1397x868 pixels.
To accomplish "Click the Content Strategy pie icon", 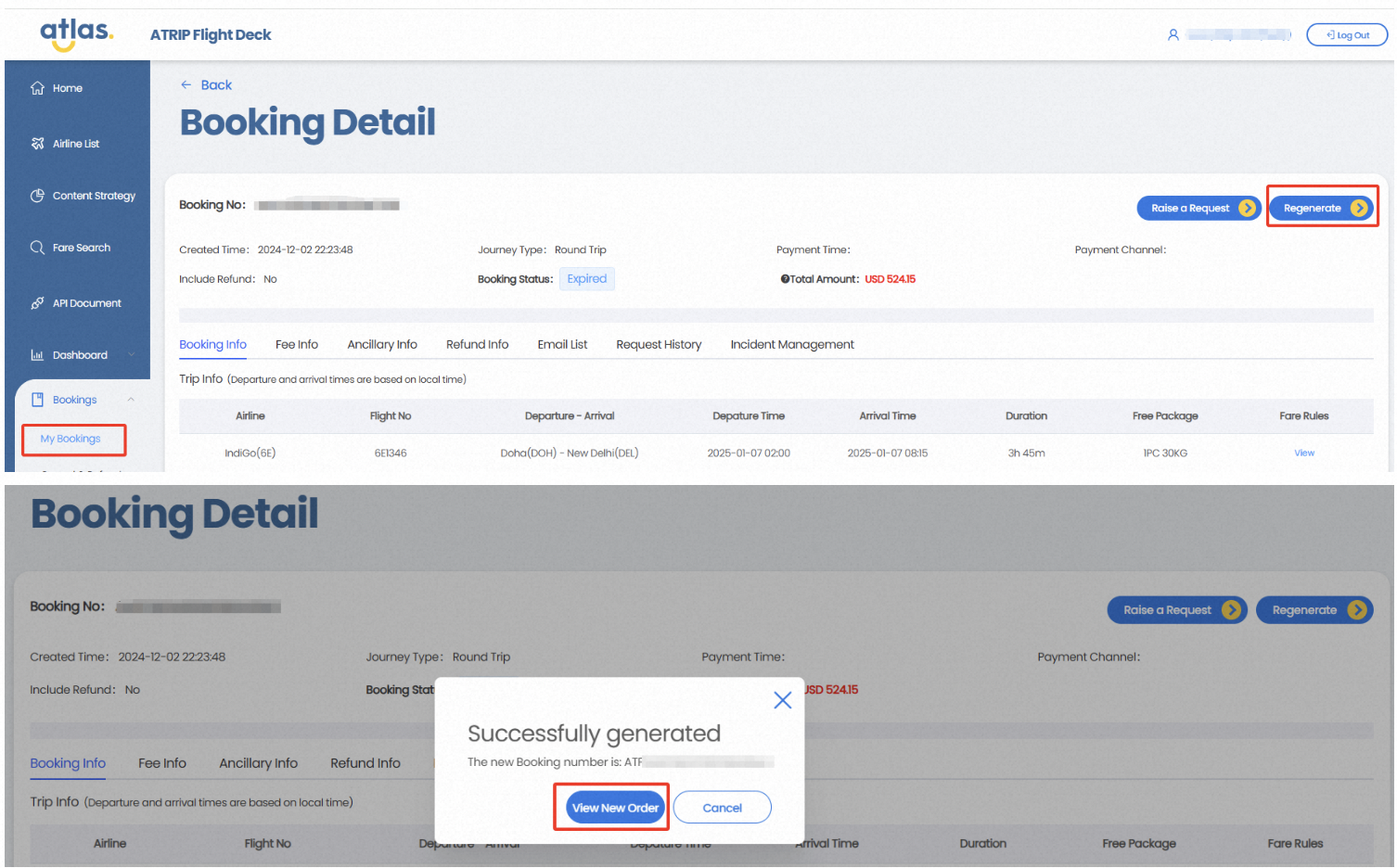I will coord(37,196).
